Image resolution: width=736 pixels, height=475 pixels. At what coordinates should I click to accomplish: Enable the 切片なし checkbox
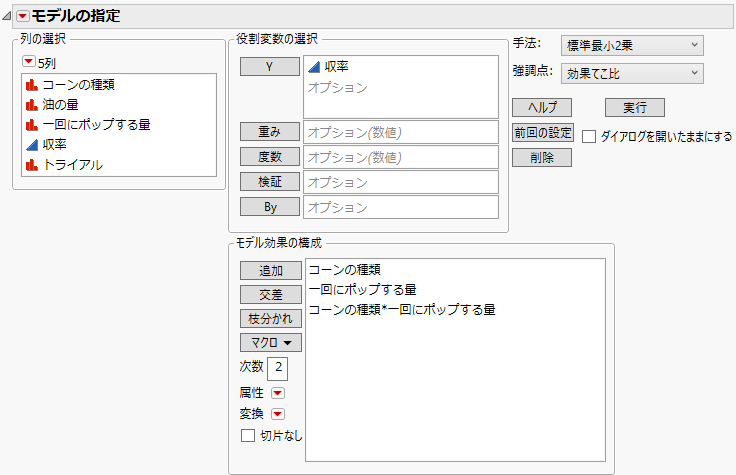(248, 436)
